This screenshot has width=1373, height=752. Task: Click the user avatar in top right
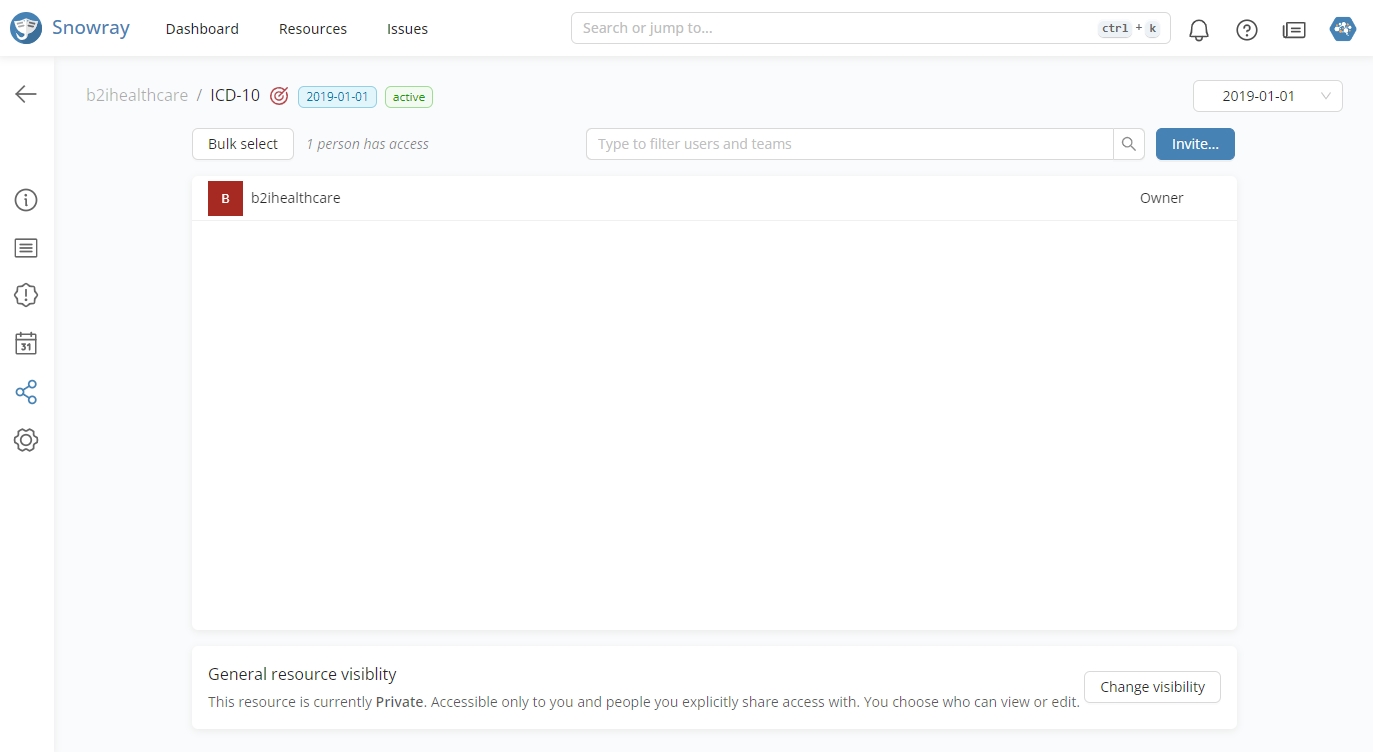(x=1342, y=29)
